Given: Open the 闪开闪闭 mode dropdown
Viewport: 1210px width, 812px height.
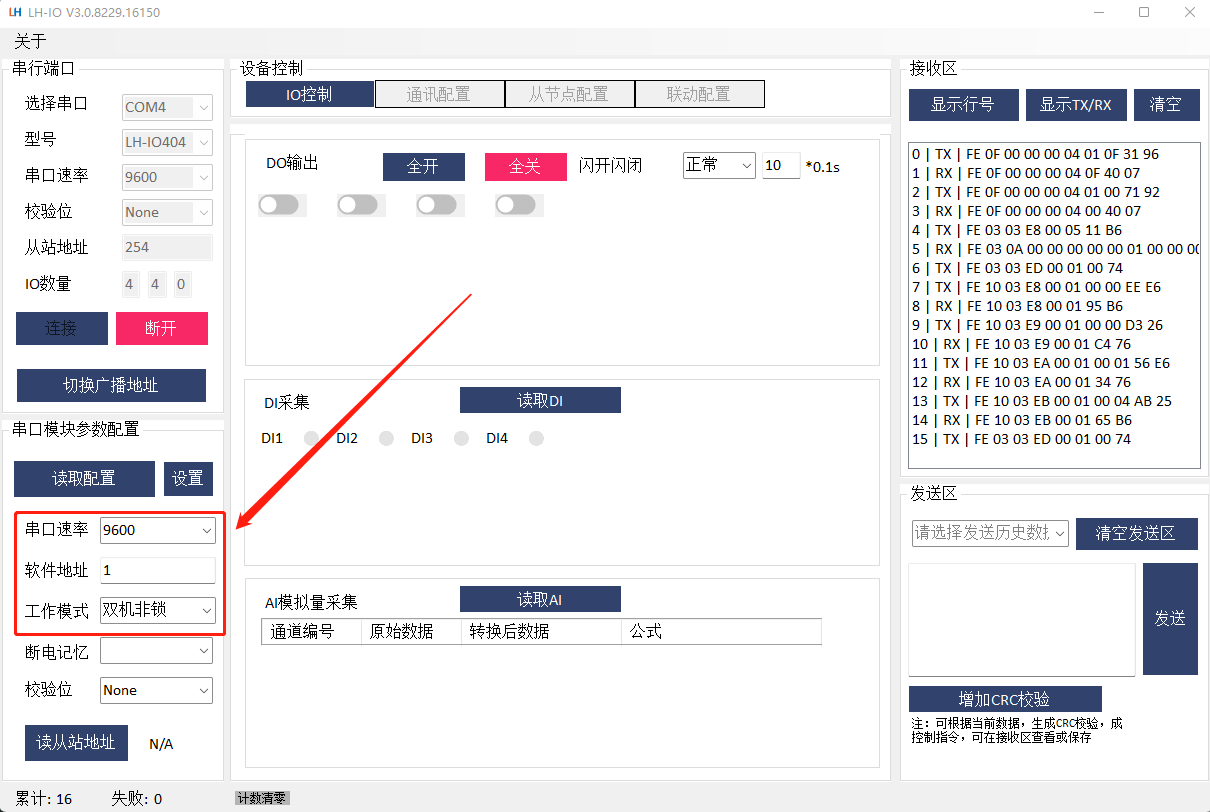Looking at the screenshot, I should click(718, 166).
